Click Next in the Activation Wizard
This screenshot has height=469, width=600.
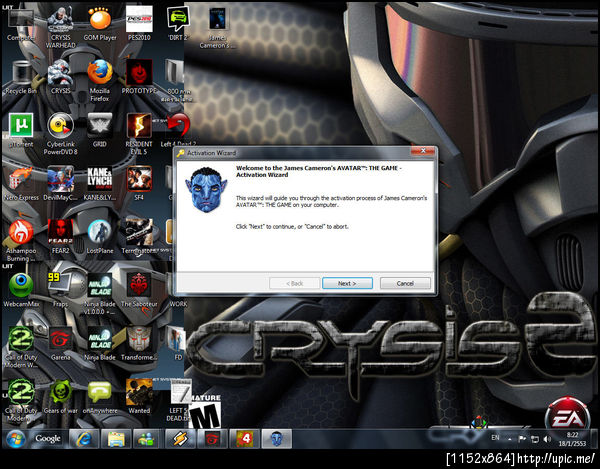(x=347, y=283)
